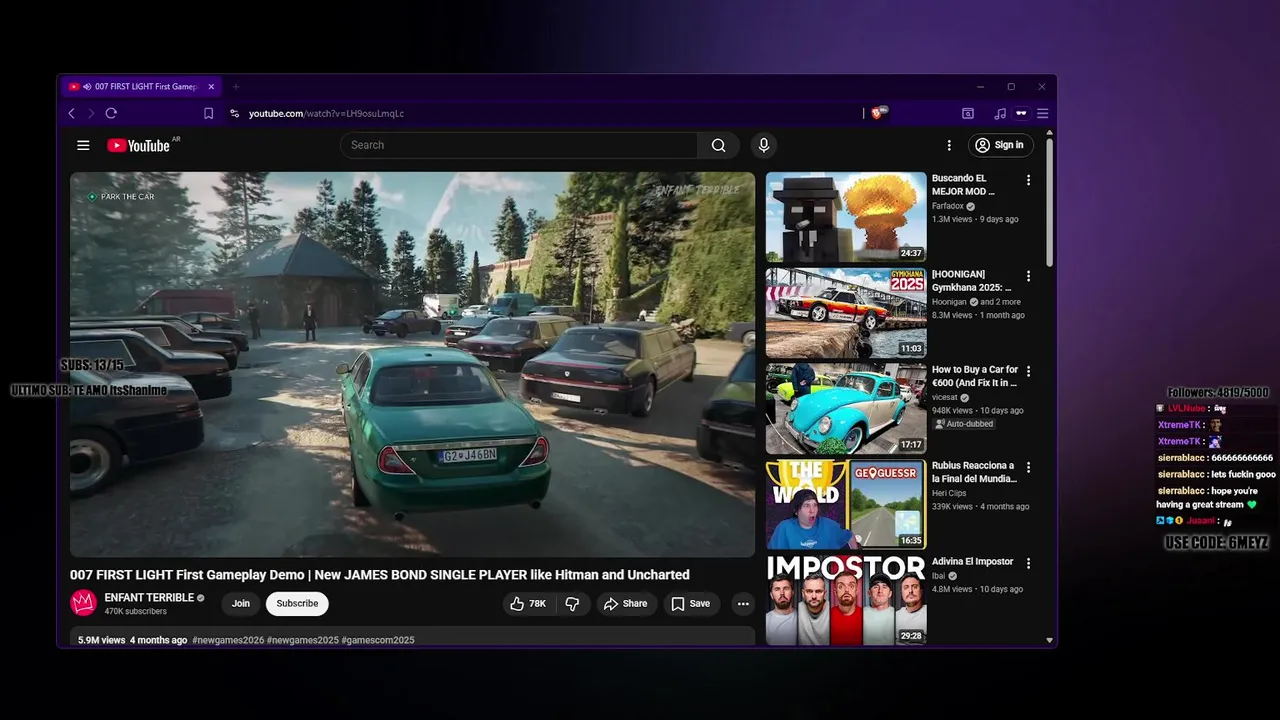Focus the YouTube Search field
This screenshot has width=1280, height=720.
519,145
